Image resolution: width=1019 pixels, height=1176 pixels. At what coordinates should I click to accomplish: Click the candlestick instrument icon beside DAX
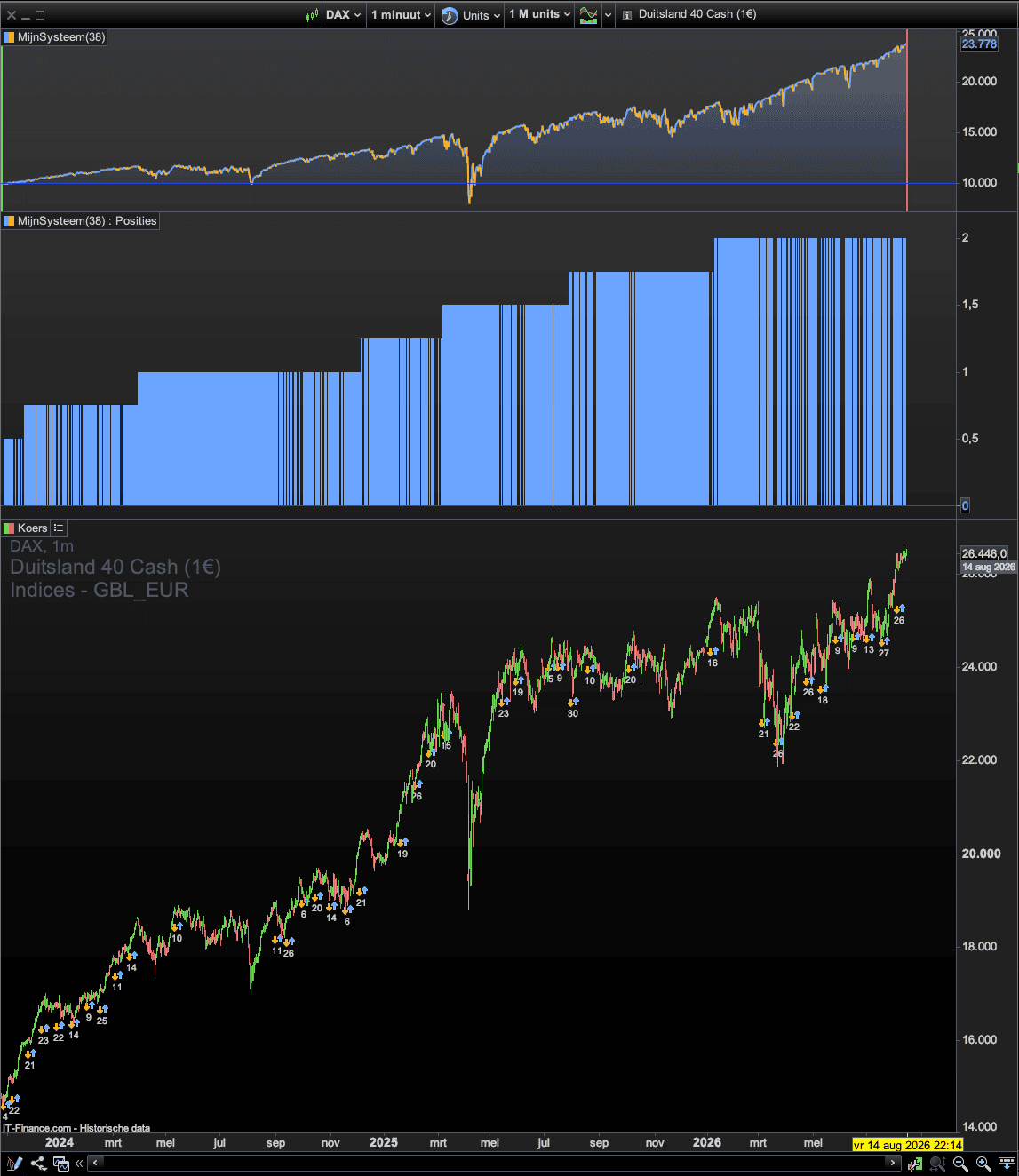pyautogui.click(x=312, y=14)
